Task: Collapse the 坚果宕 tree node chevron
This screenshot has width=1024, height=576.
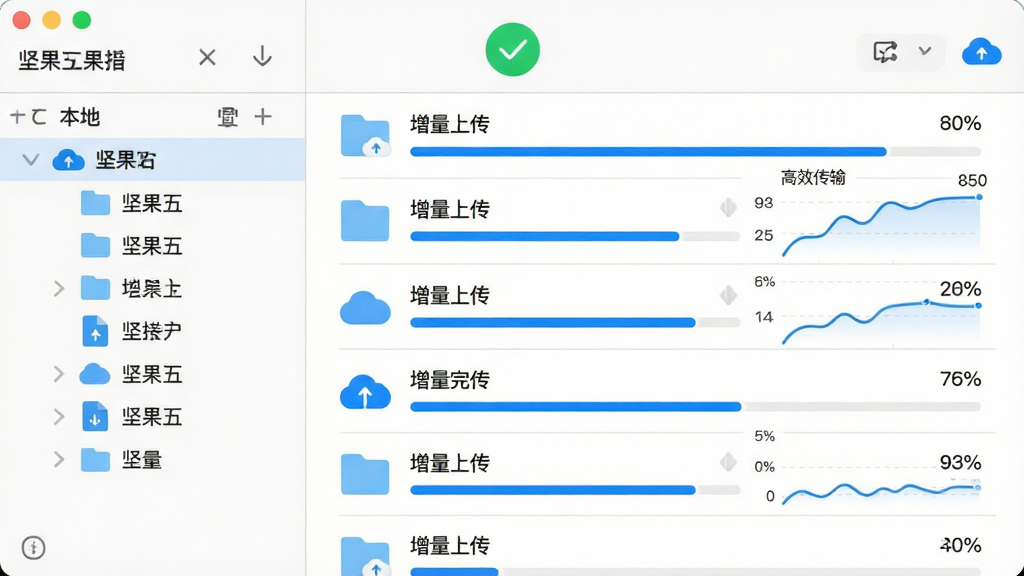Action: pyautogui.click(x=31, y=160)
